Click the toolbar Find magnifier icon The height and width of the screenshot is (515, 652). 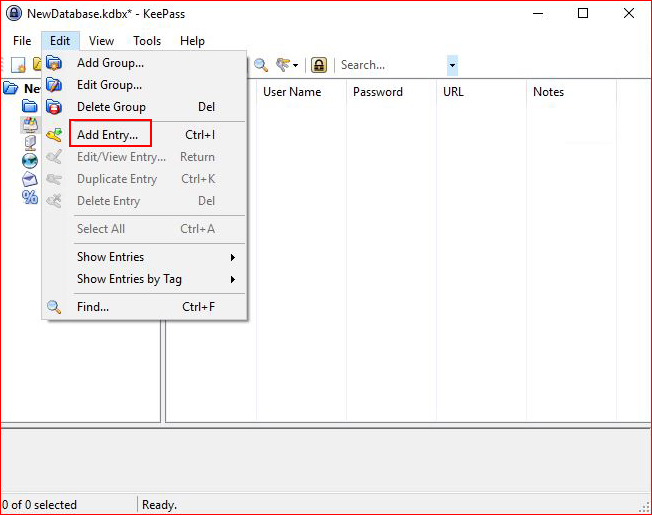(261, 65)
